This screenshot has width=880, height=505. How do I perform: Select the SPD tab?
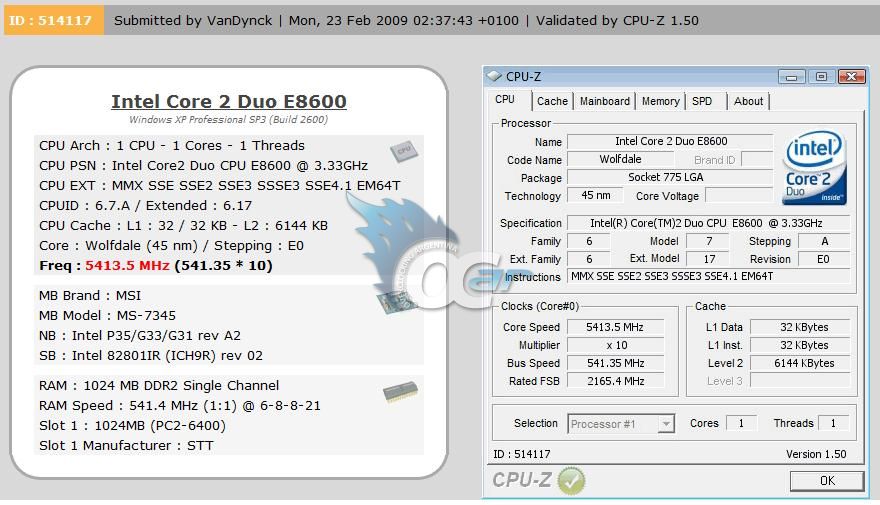[702, 102]
